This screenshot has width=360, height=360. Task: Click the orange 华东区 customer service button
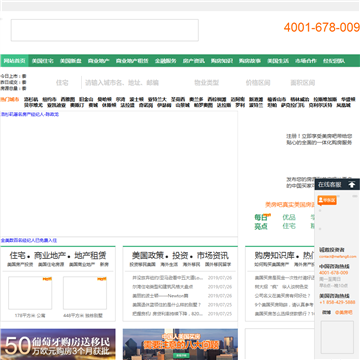(x=327, y=200)
